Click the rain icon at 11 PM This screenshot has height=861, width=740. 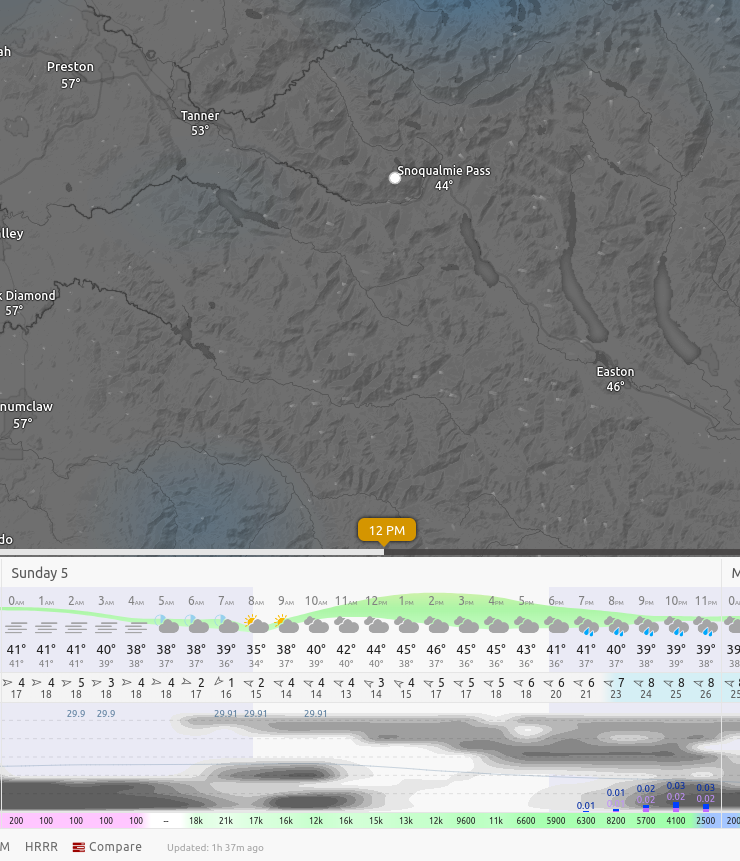point(706,626)
